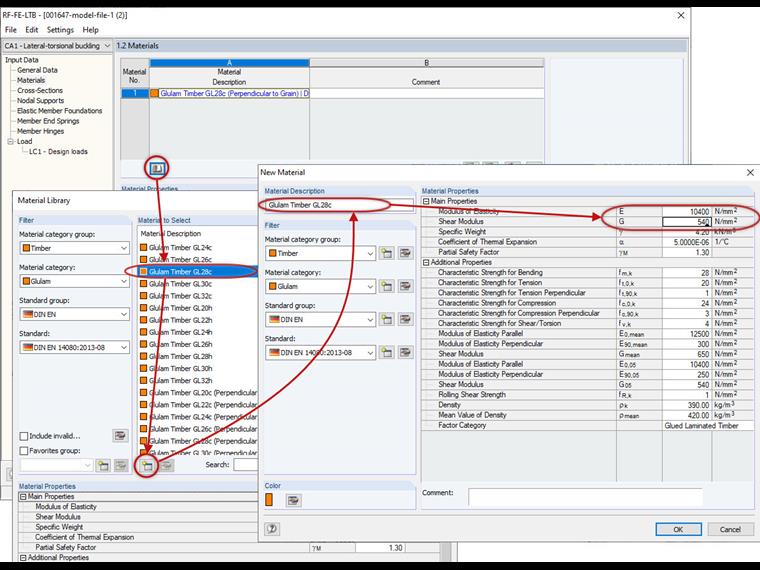
Task: Click the new favorites group icon in Material Library
Action: [103, 466]
